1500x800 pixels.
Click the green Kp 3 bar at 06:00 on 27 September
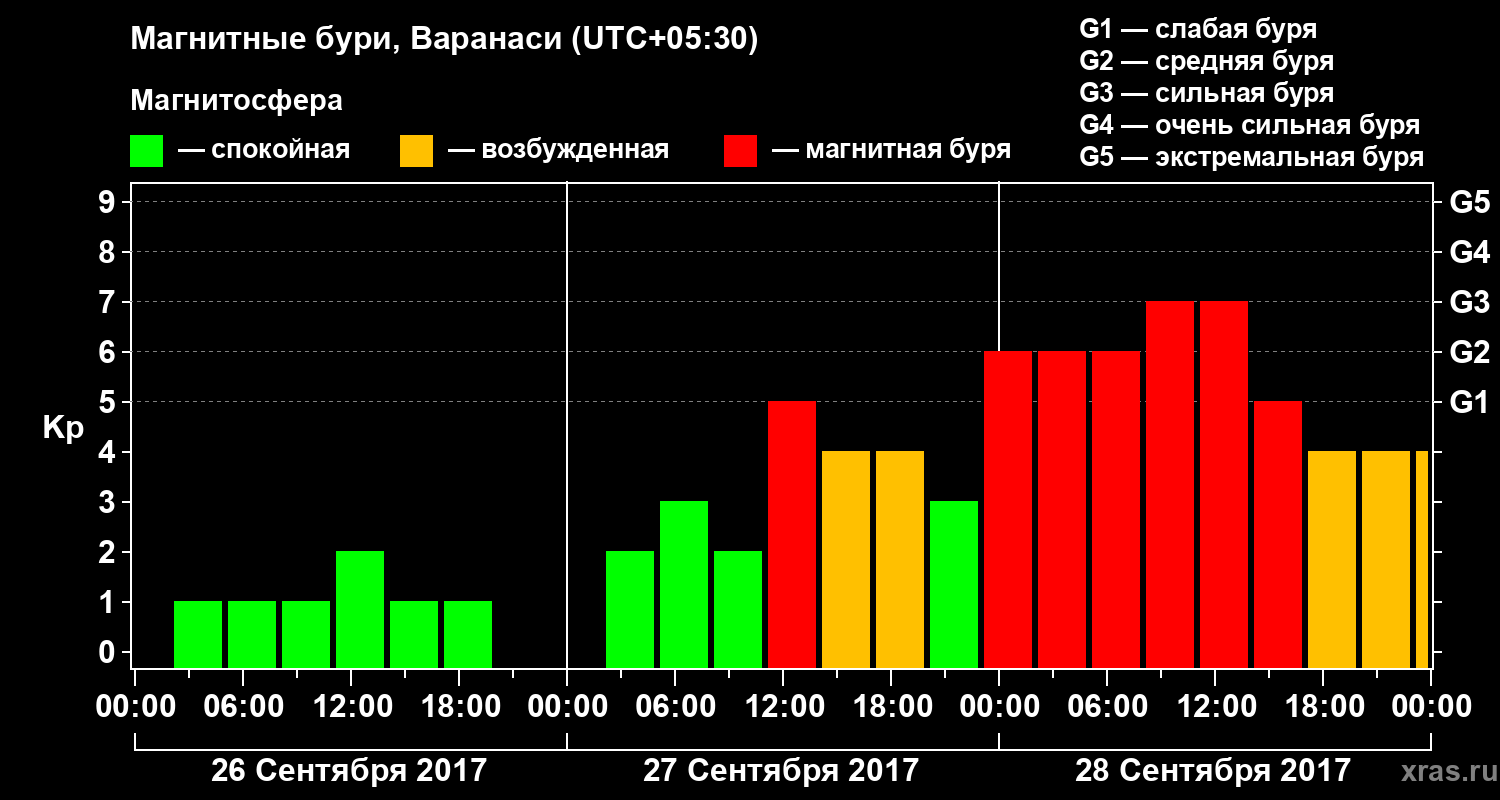[684, 584]
